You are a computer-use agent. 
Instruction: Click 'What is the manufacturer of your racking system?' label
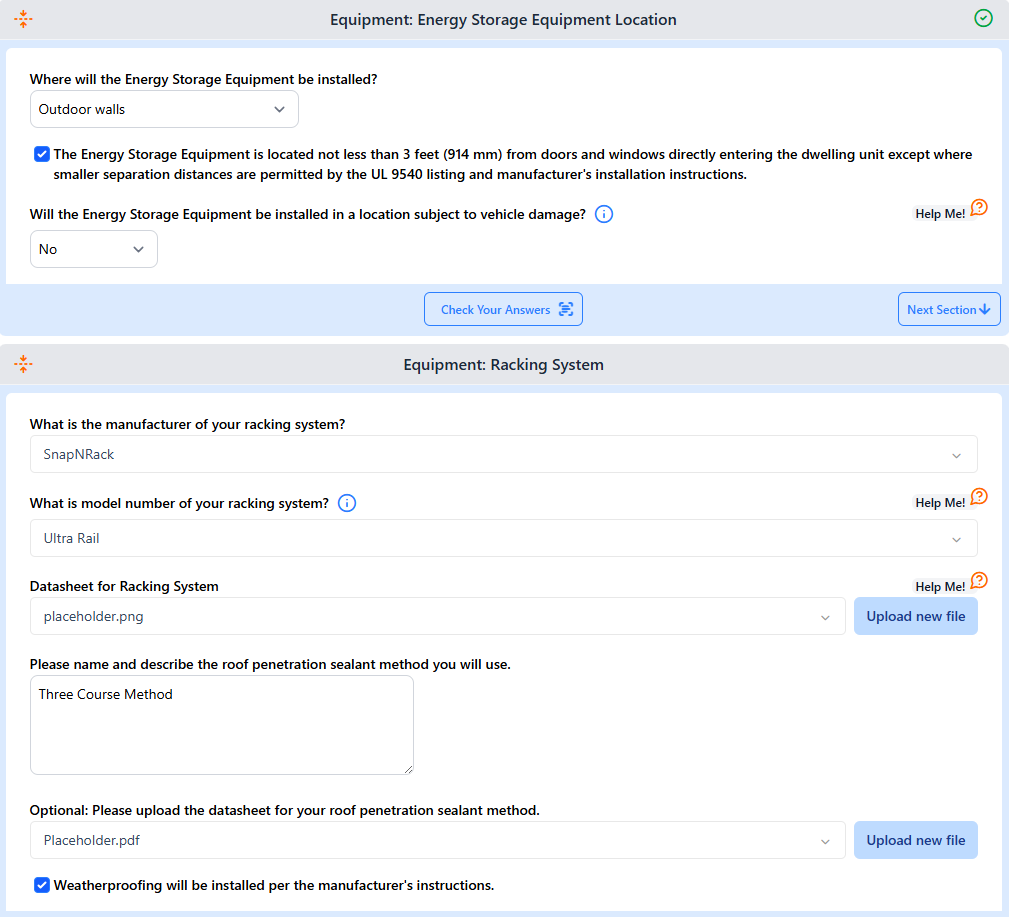tap(187, 425)
